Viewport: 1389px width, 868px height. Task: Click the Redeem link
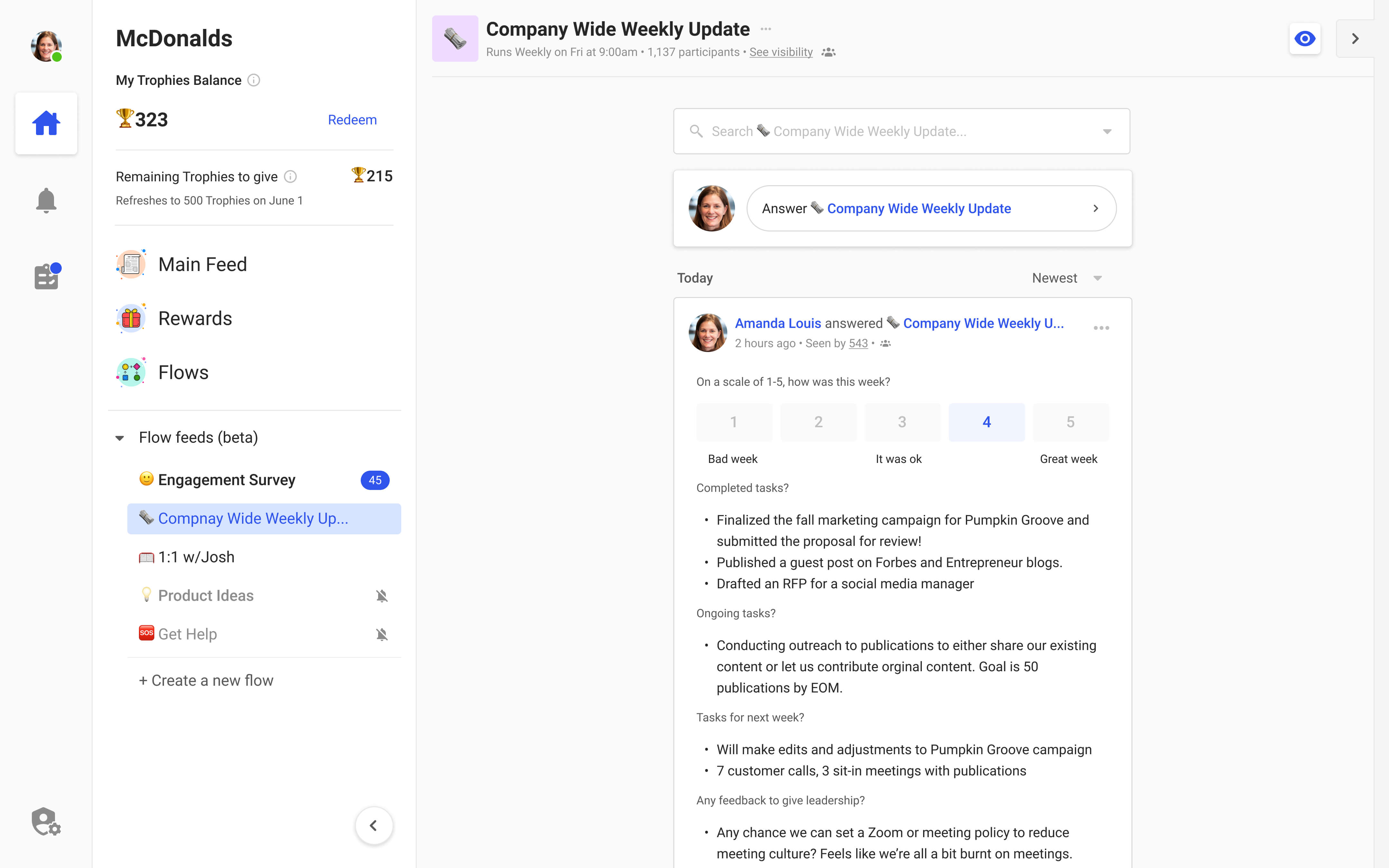coord(352,120)
